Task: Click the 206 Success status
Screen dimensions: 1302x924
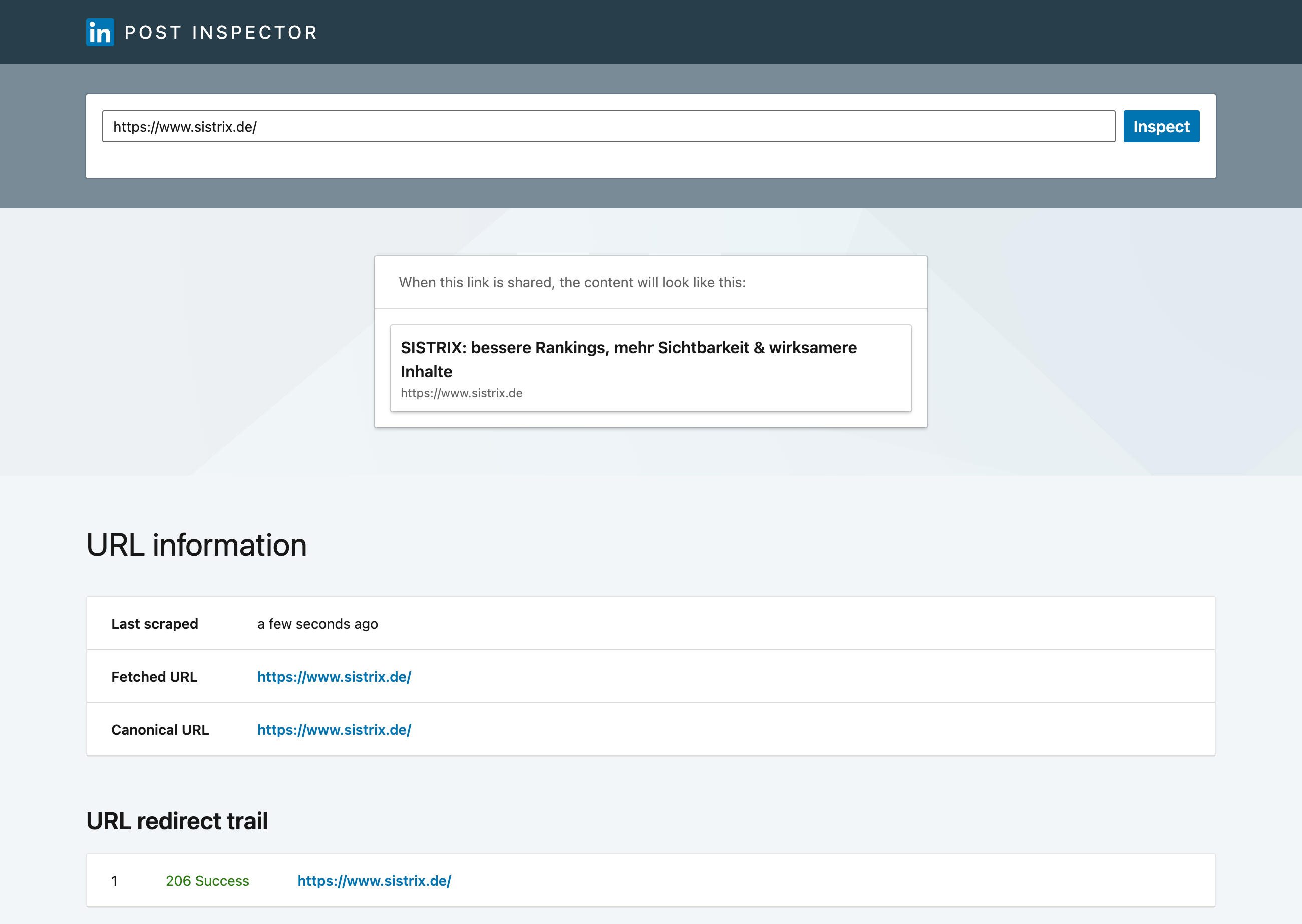Action: (x=207, y=881)
